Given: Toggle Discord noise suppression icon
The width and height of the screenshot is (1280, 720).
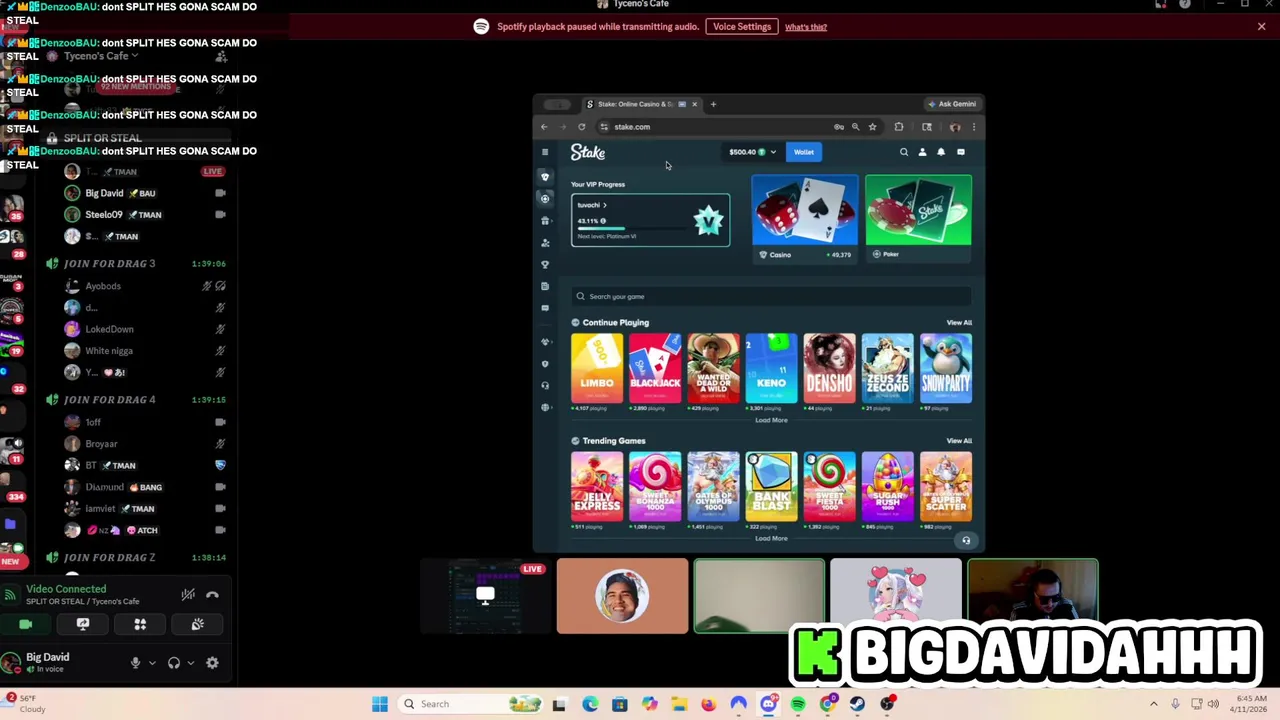Looking at the screenshot, I should point(188,594).
